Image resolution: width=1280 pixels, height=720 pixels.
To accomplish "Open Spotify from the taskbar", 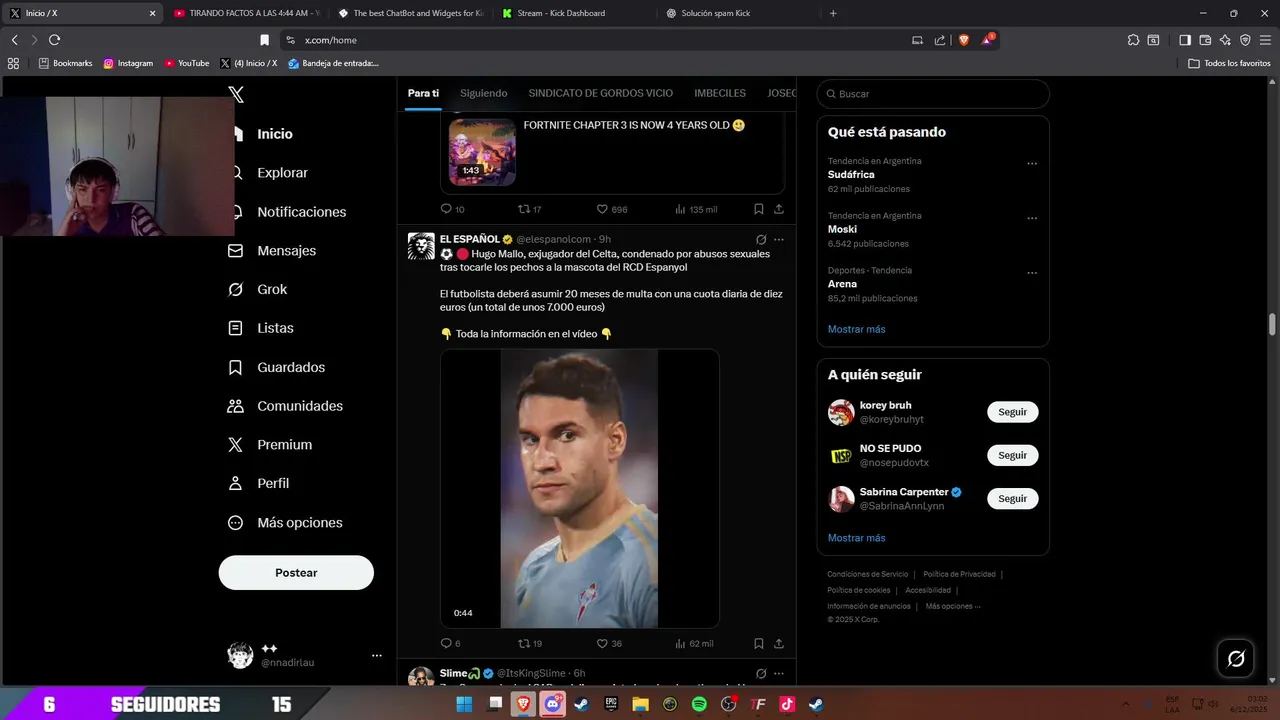I will pyautogui.click(x=699, y=704).
